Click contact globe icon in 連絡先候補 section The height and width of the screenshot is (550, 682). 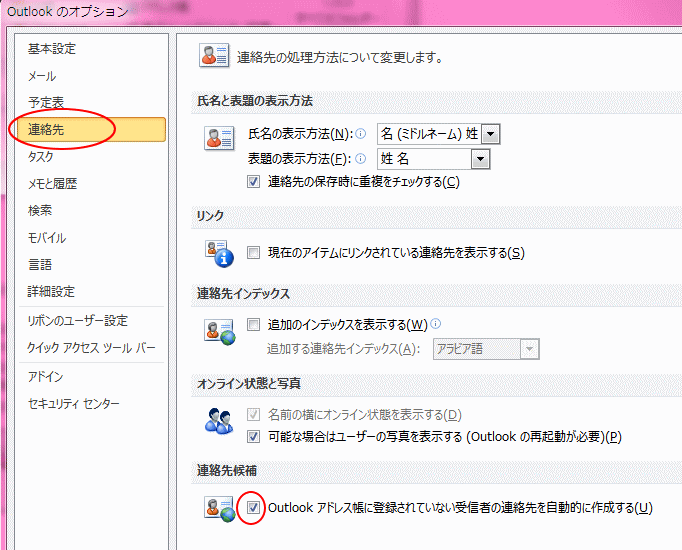pyautogui.click(x=220, y=509)
